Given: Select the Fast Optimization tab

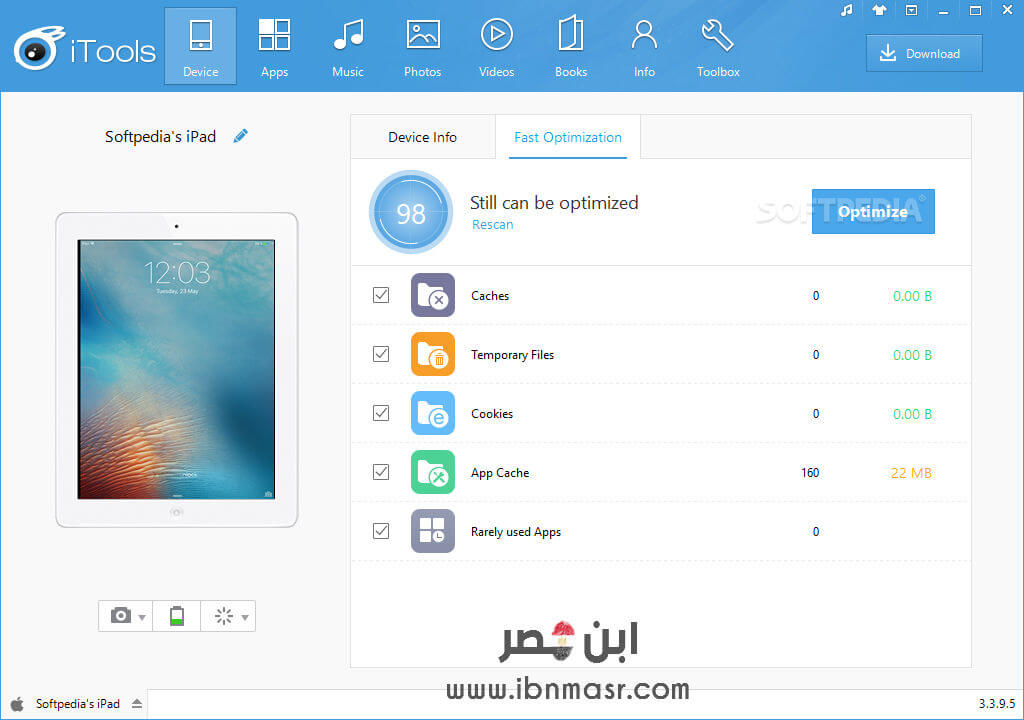Looking at the screenshot, I should pyautogui.click(x=568, y=137).
